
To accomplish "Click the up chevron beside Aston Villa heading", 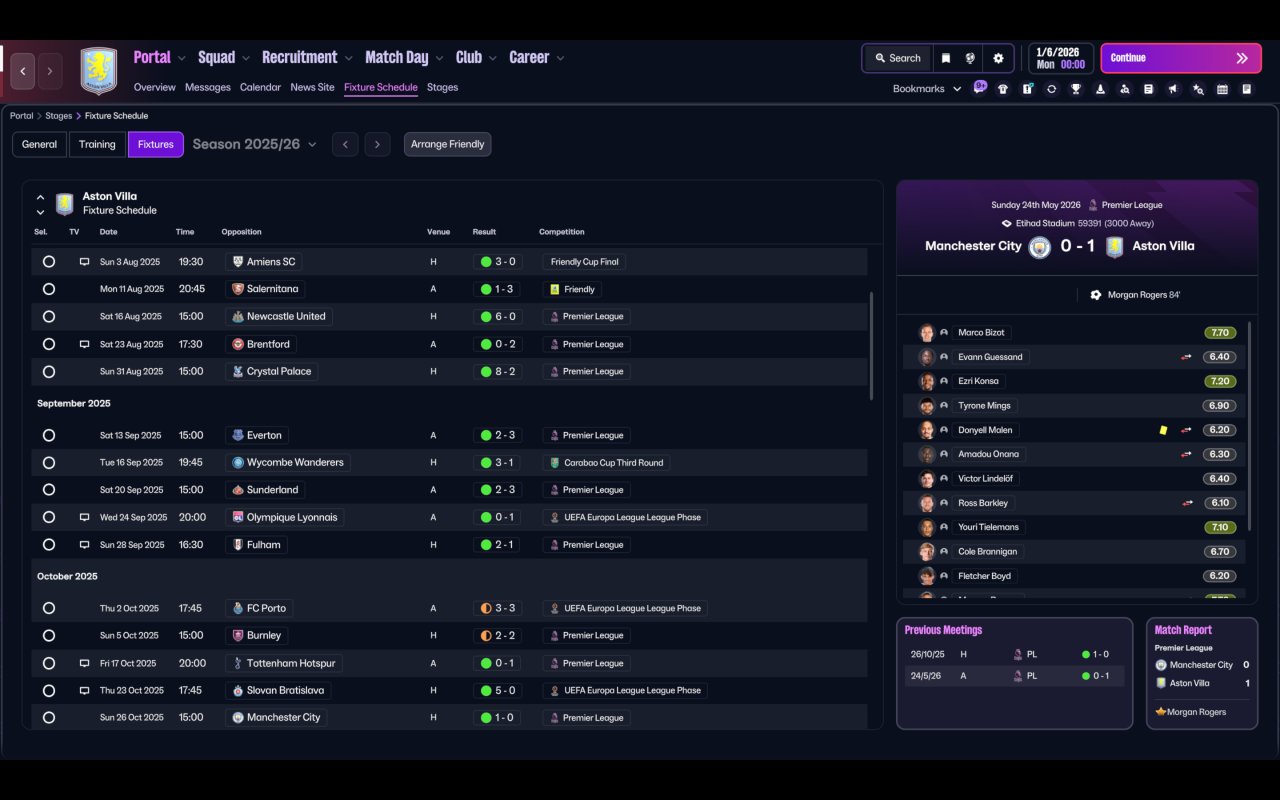I will [41, 198].
